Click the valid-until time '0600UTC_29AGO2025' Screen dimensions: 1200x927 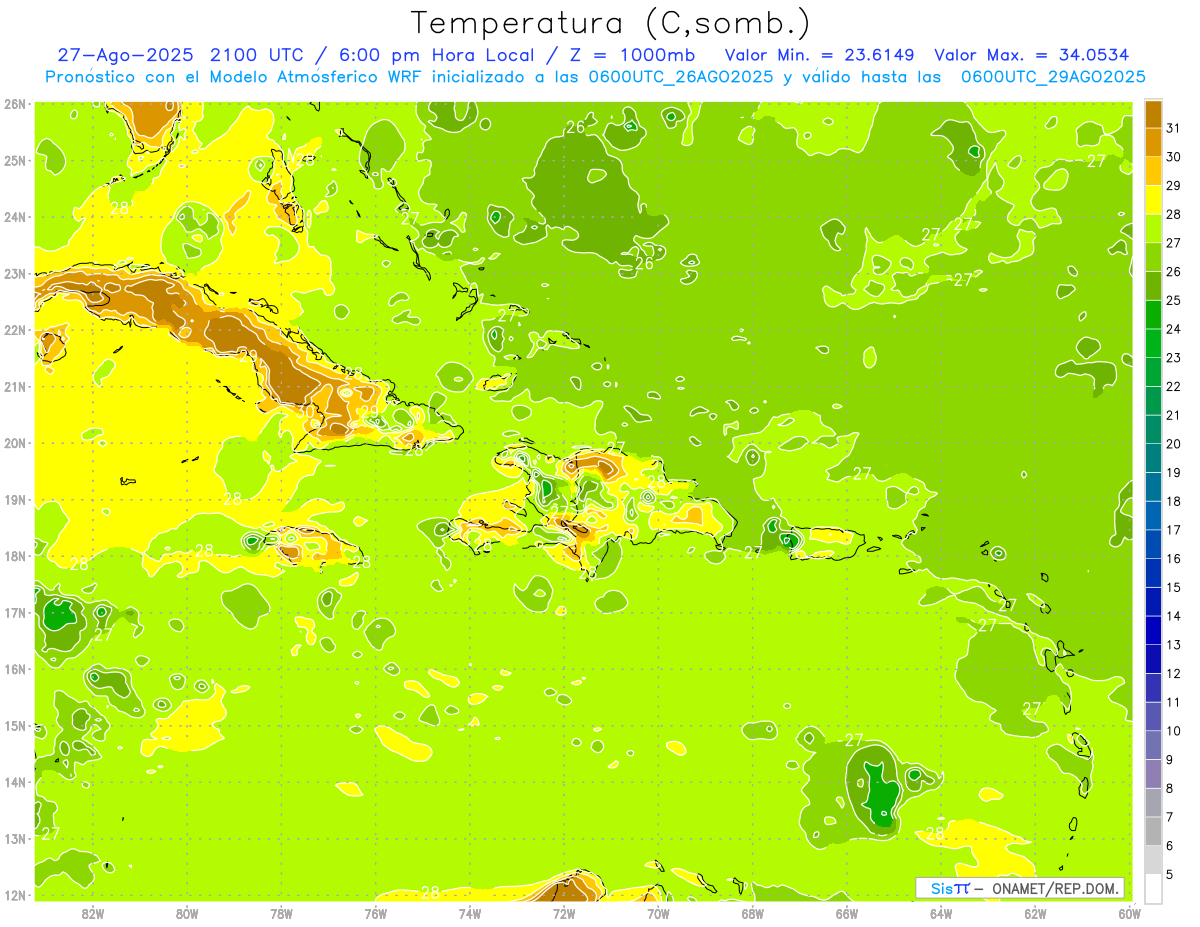coord(1053,77)
